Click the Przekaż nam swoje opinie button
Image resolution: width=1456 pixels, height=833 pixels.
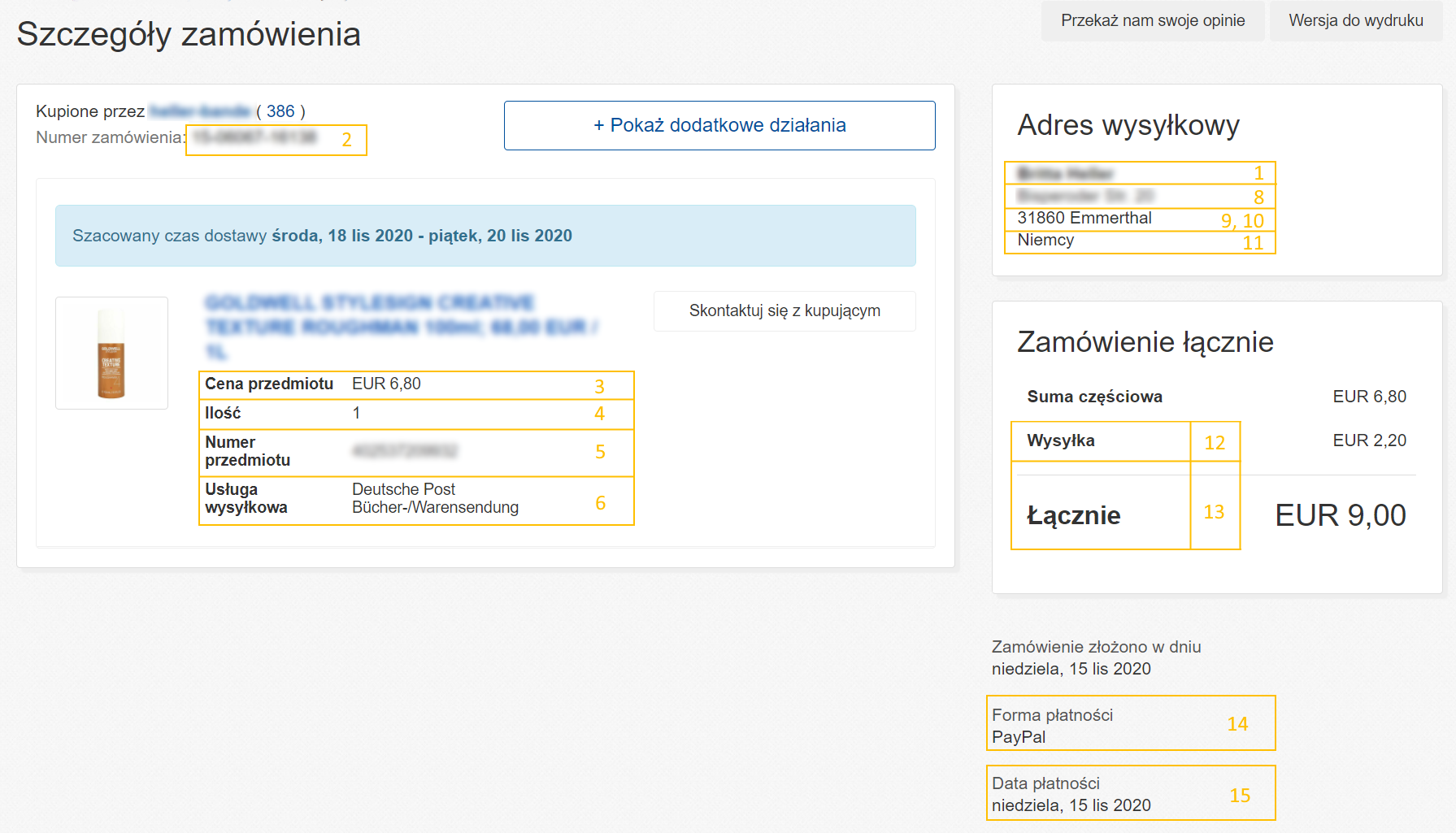pyautogui.click(x=1152, y=21)
